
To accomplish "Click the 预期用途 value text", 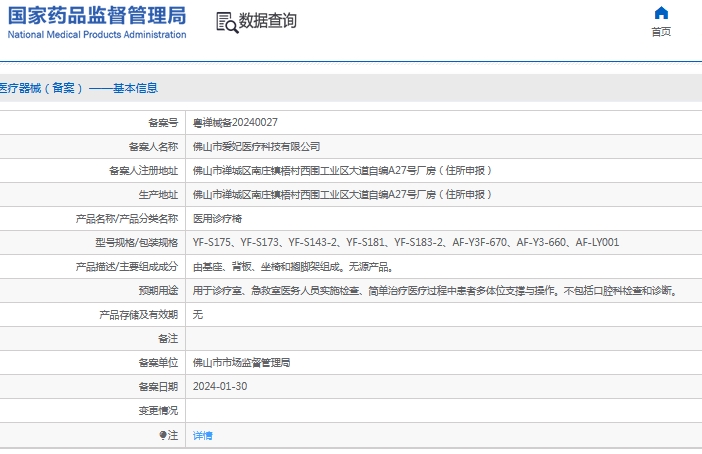I will click(436, 291).
